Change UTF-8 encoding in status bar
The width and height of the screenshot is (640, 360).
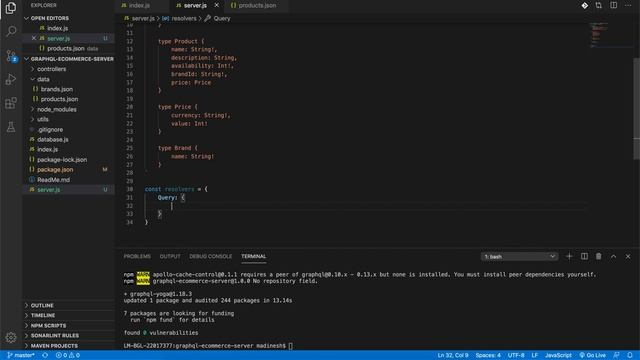[x=516, y=355]
